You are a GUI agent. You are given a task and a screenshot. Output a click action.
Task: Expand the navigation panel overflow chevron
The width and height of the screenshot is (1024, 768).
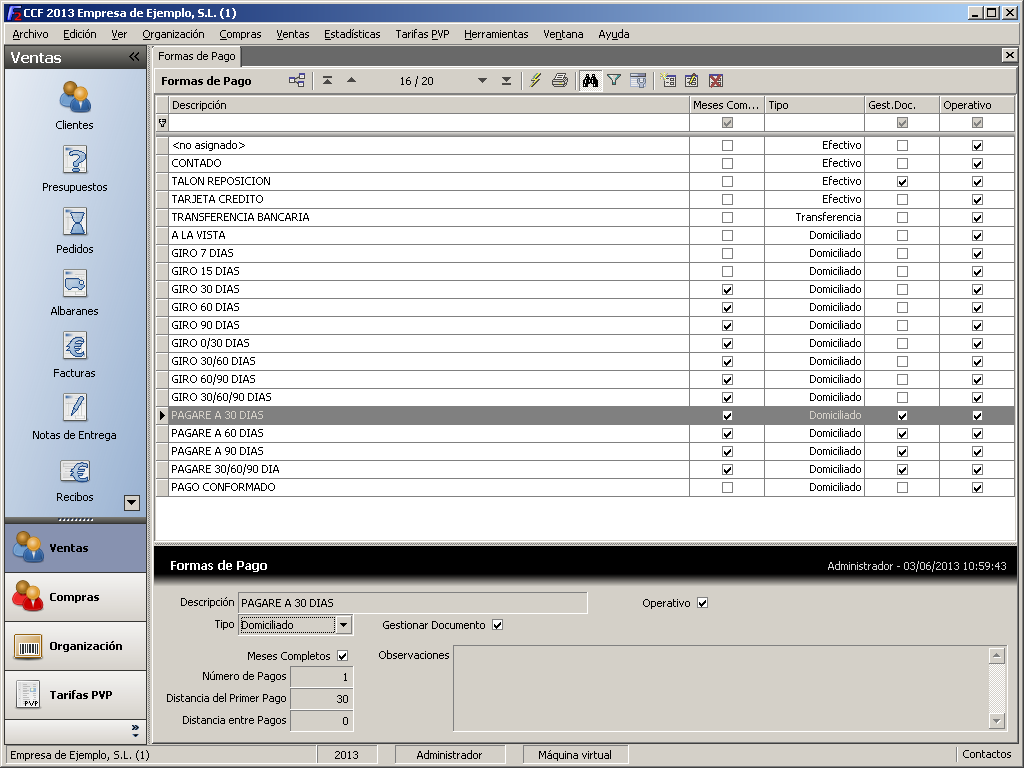pos(135,730)
